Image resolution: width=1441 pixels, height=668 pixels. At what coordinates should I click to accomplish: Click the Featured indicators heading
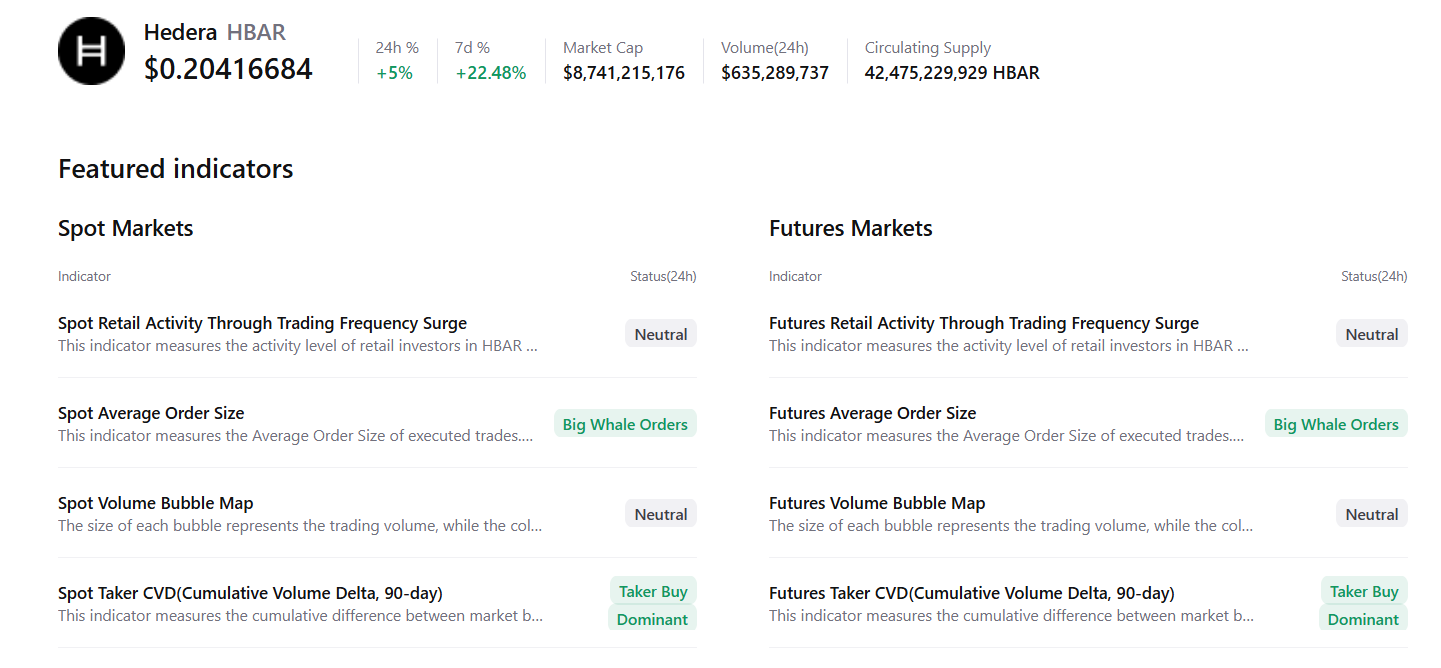tap(175, 168)
